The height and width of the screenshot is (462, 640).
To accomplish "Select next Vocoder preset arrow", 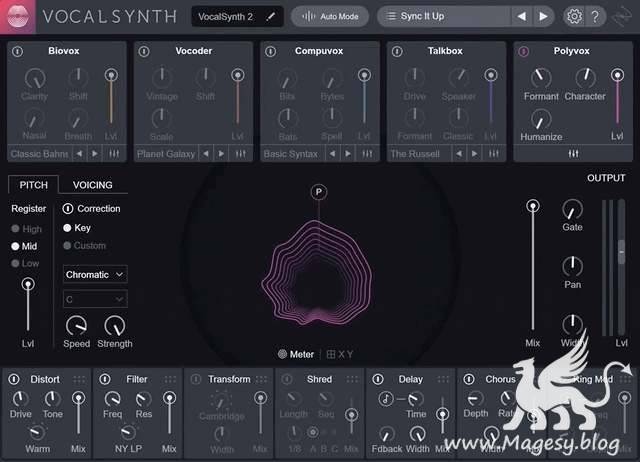I will point(221,154).
